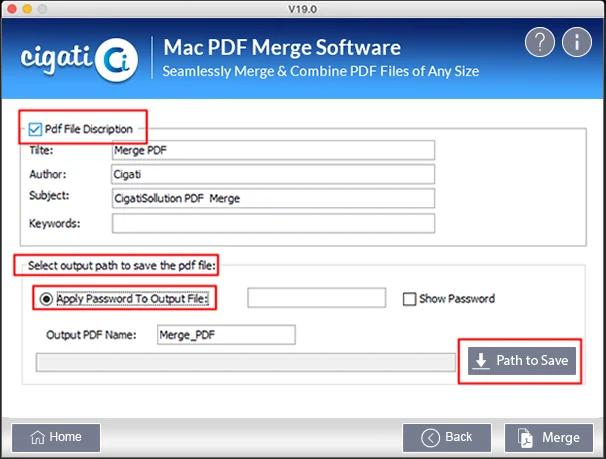Select Apply Password To Output File radio
606x459 pixels.
(x=46, y=299)
